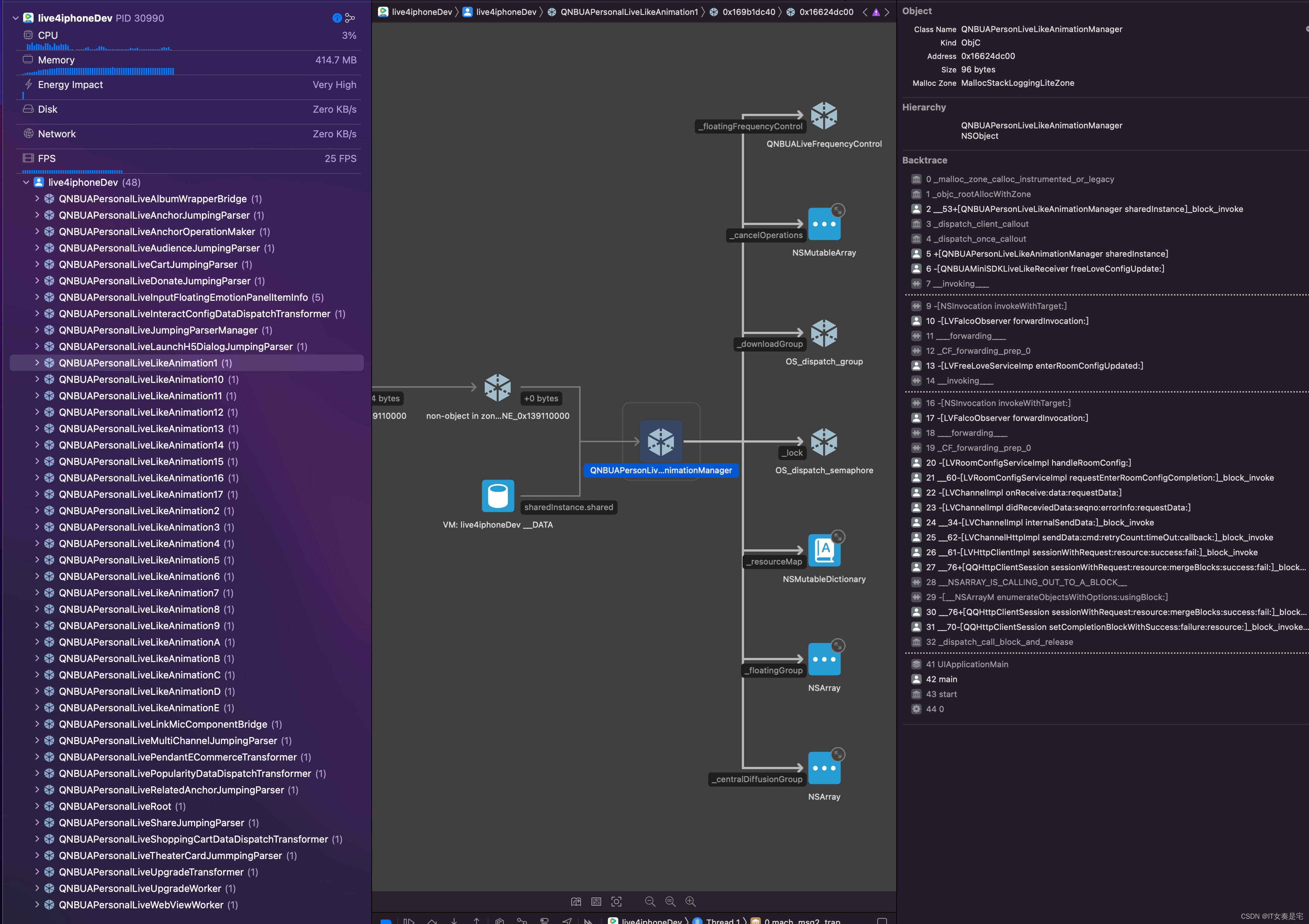Viewport: 1309px width, 924px height.
Task: Expand the NSMutableArray _cancelOperations node handle
Action: coord(837,210)
